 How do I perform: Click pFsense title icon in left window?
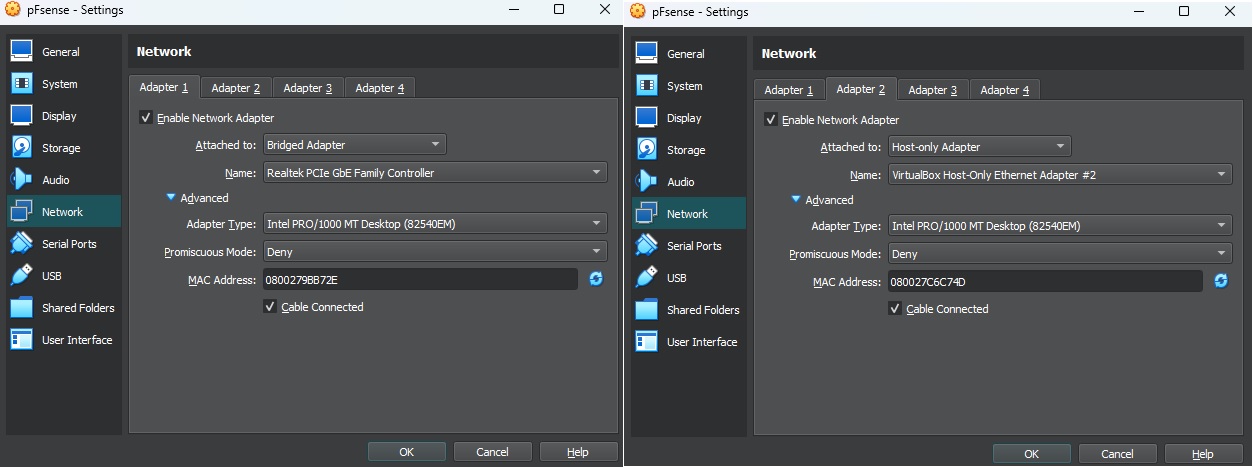13,9
